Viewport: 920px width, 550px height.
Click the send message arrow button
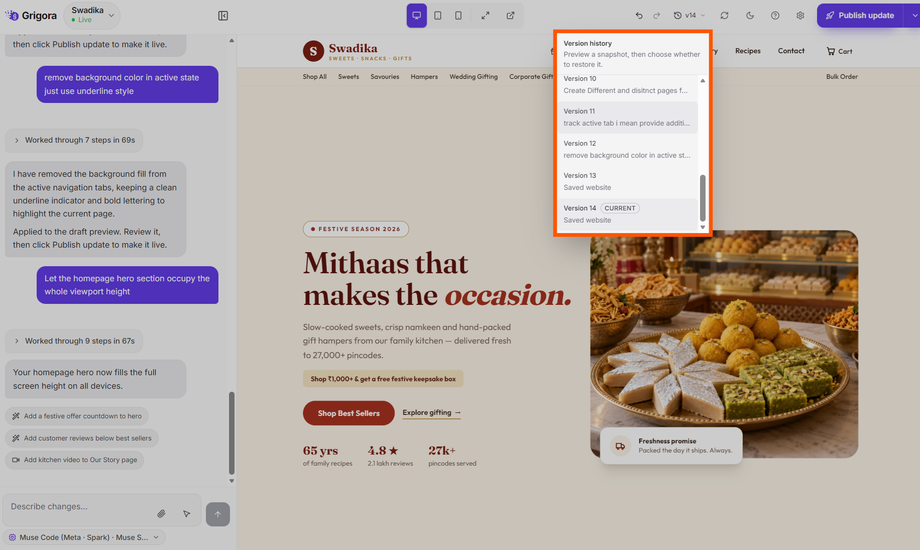pyautogui.click(x=218, y=514)
